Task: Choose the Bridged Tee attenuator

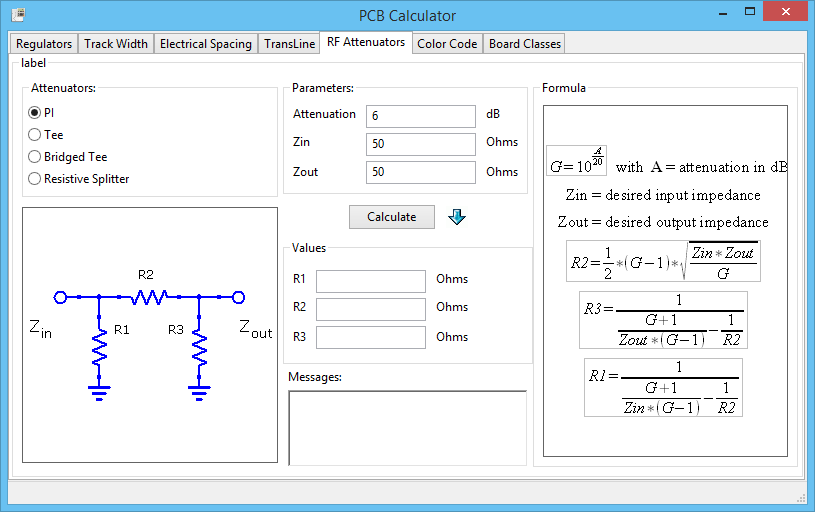Action: click(35, 157)
